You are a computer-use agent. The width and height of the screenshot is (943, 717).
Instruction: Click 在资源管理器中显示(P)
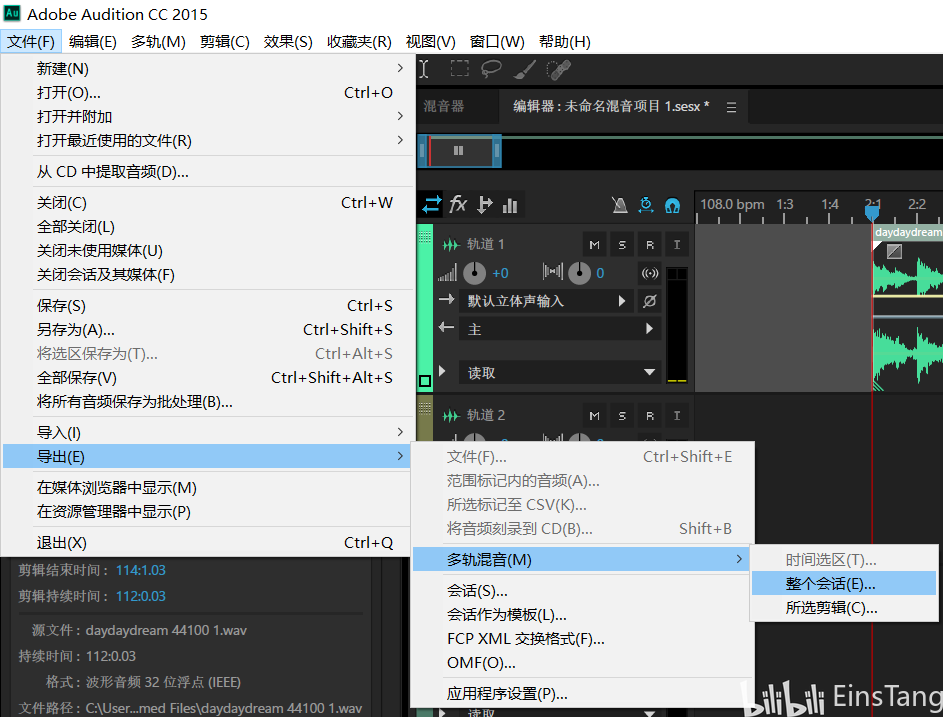[x=207, y=512]
